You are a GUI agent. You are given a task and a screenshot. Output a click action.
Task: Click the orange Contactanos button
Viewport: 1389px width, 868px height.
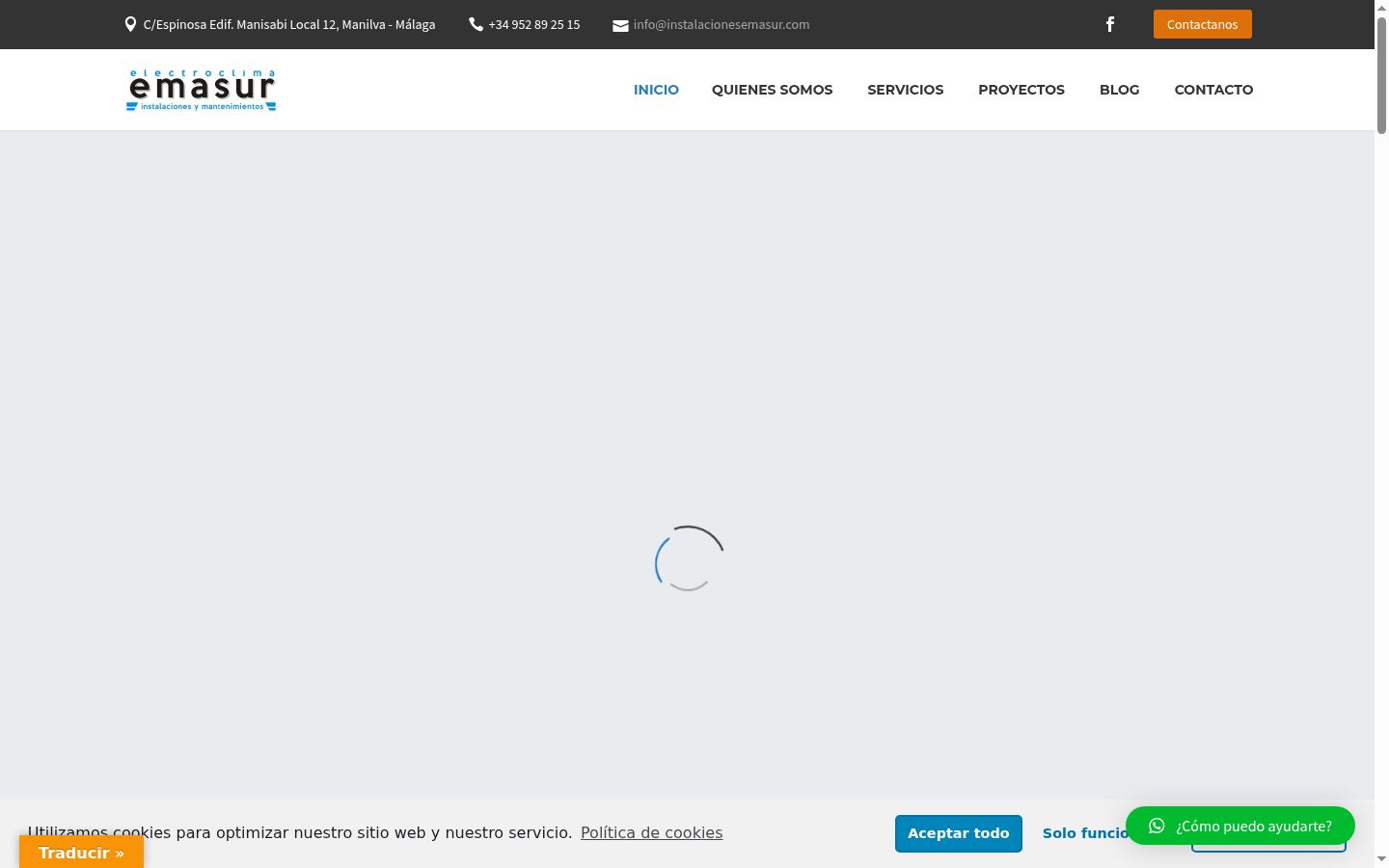click(1202, 24)
